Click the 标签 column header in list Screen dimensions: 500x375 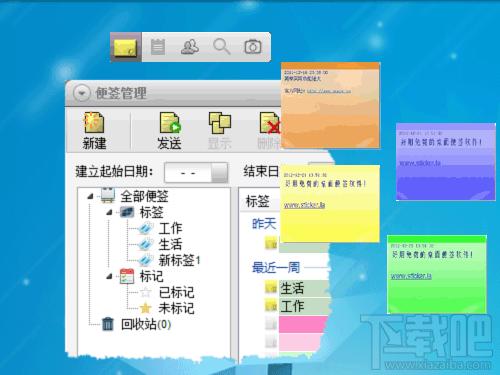(x=258, y=201)
